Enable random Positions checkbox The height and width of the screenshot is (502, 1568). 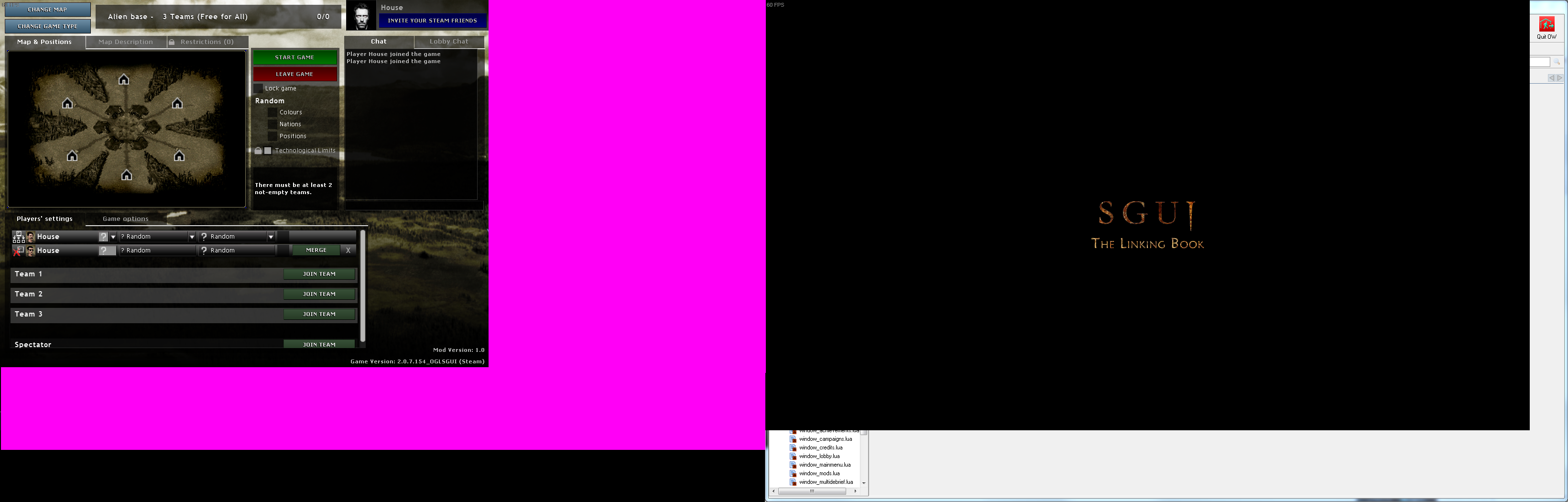[272, 136]
